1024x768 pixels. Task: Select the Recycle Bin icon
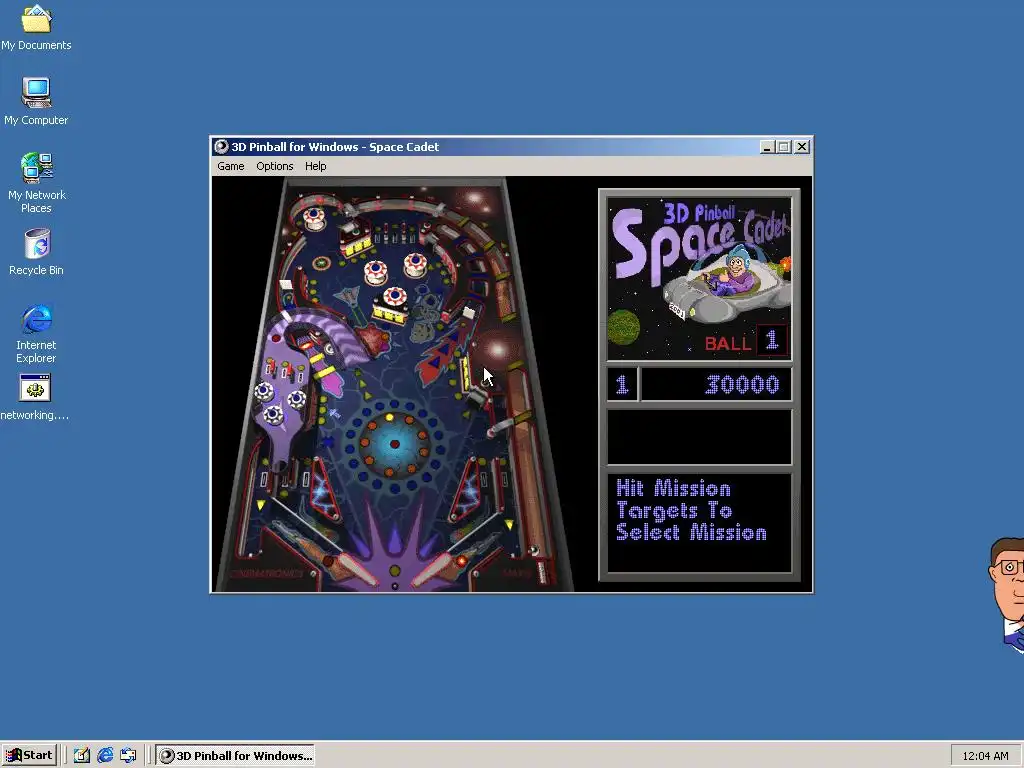[36, 251]
